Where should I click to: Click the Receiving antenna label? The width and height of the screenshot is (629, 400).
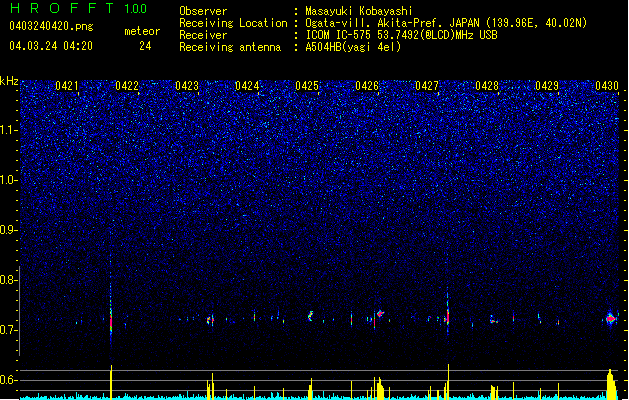(x=230, y=47)
